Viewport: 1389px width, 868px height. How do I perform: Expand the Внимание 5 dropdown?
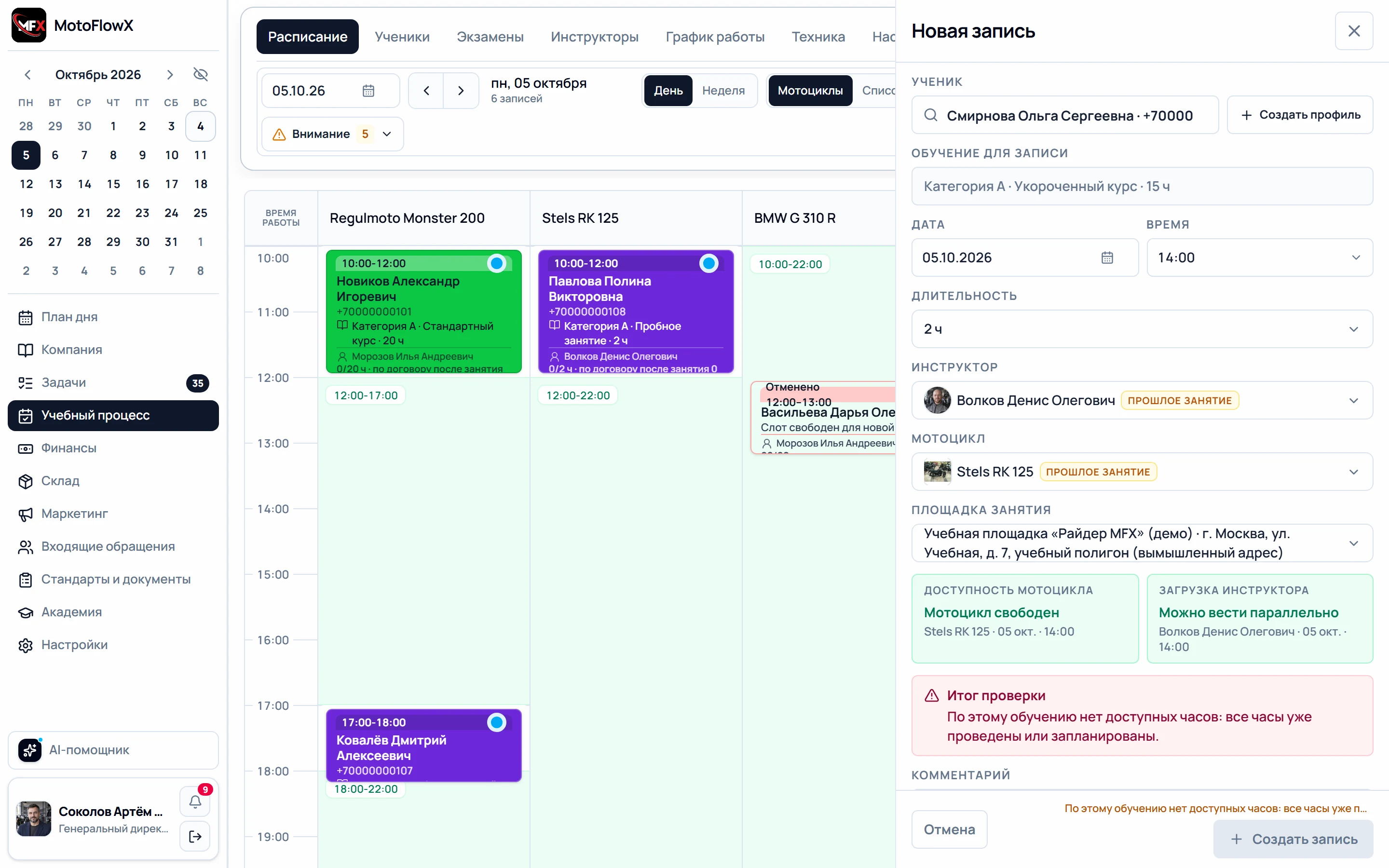pos(333,135)
